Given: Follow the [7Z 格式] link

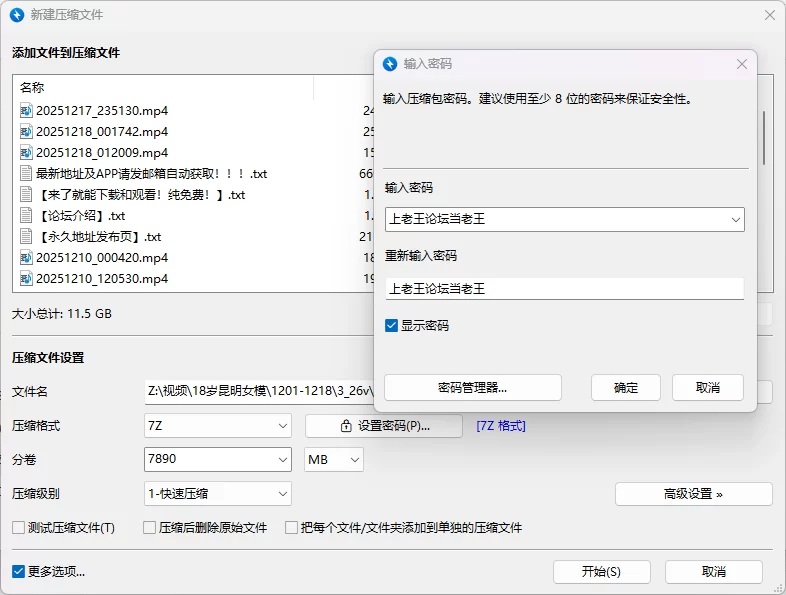Looking at the screenshot, I should click(500, 426).
